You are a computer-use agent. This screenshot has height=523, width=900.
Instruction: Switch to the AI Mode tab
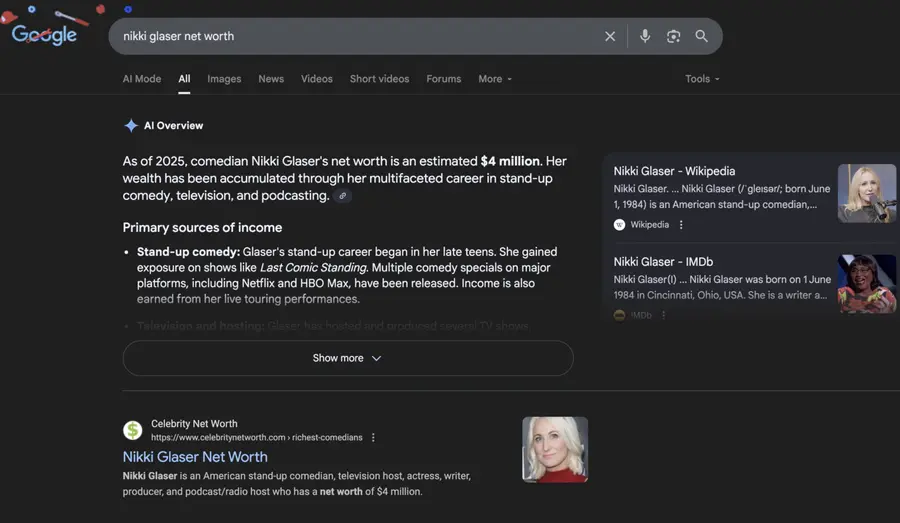141,79
